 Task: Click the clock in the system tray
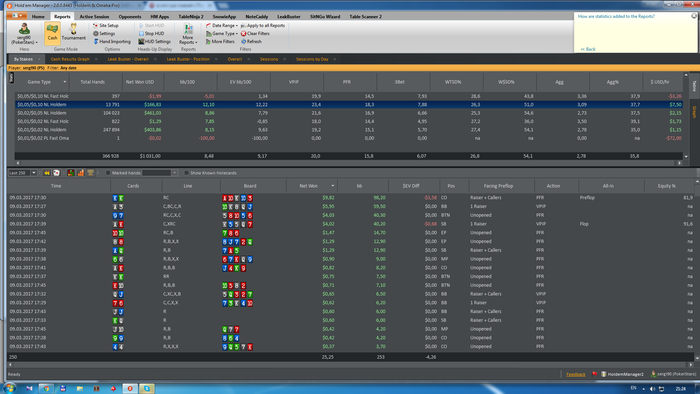click(x=680, y=389)
